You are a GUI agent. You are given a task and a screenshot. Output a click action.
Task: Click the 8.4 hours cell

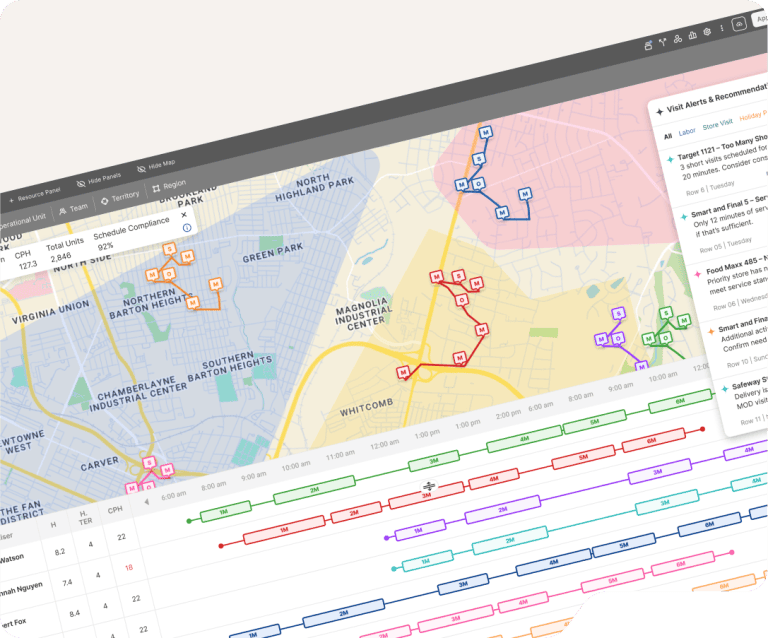(74, 613)
